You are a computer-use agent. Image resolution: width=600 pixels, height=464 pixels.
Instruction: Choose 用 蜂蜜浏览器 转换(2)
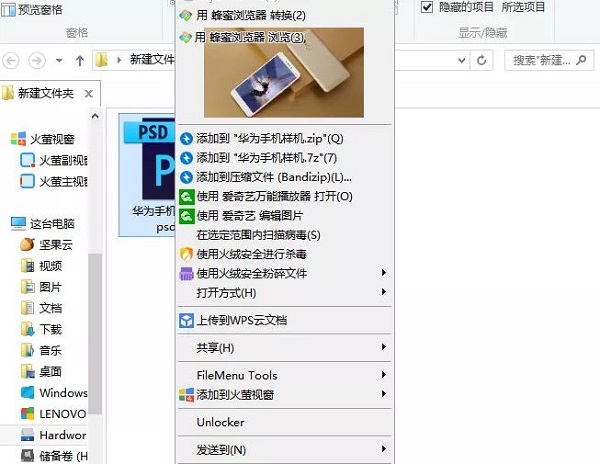(x=283, y=15)
